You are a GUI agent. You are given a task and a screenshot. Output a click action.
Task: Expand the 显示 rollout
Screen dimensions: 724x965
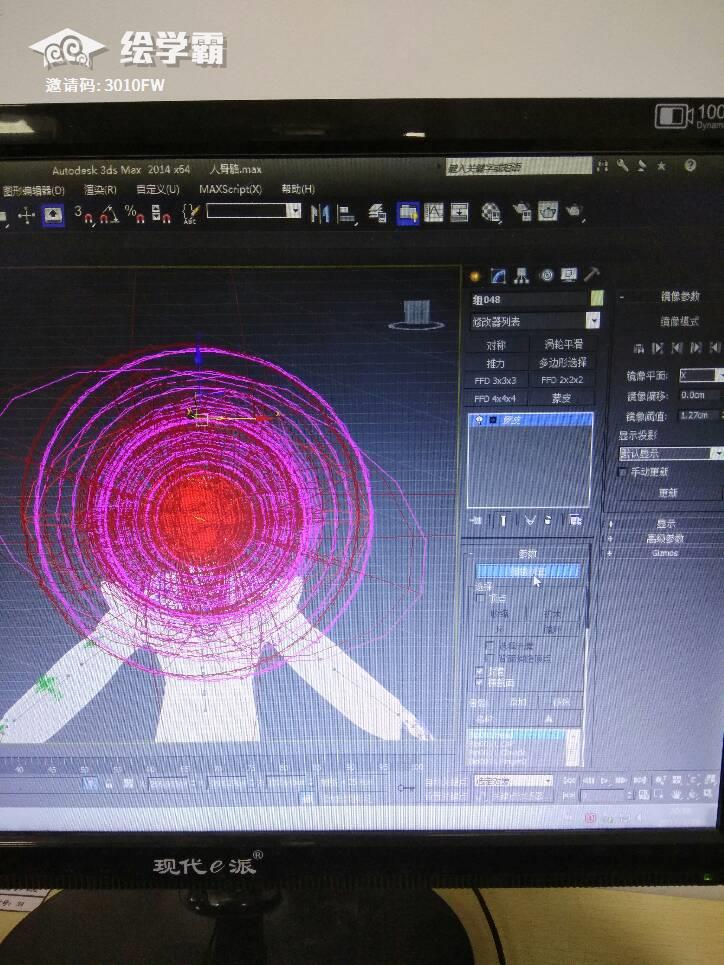pyautogui.click(x=665, y=524)
